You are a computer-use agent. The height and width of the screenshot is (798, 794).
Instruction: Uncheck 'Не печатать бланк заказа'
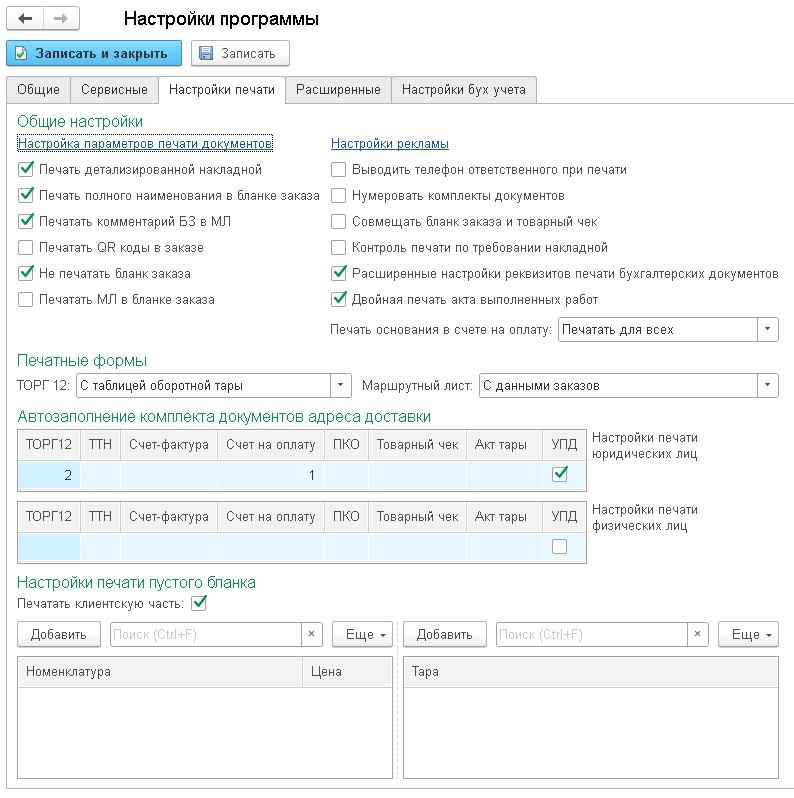[25, 274]
